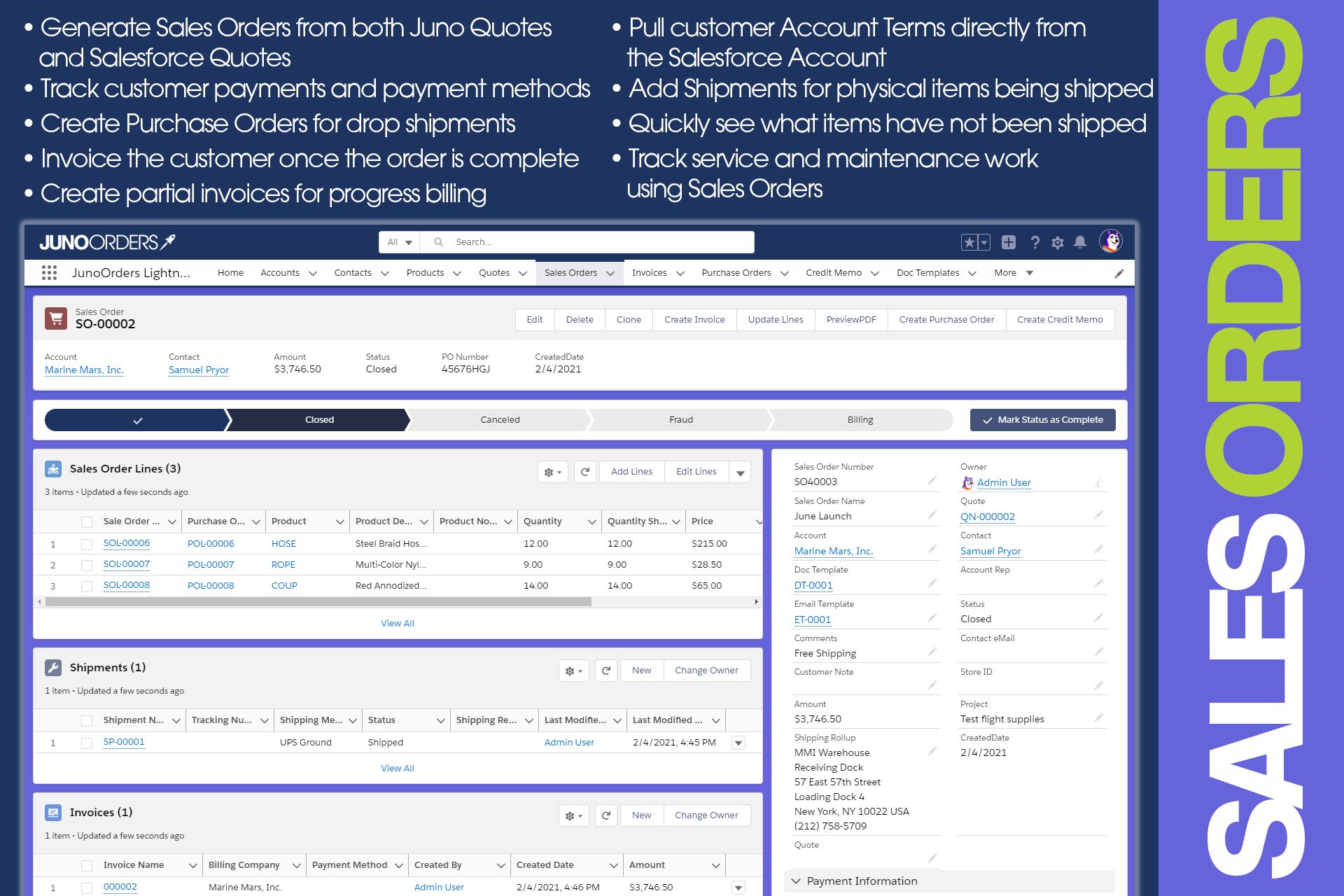Screen dimensions: 1344x896
Task: Open the SP-00001 row actions dropdown
Action: pos(738,742)
